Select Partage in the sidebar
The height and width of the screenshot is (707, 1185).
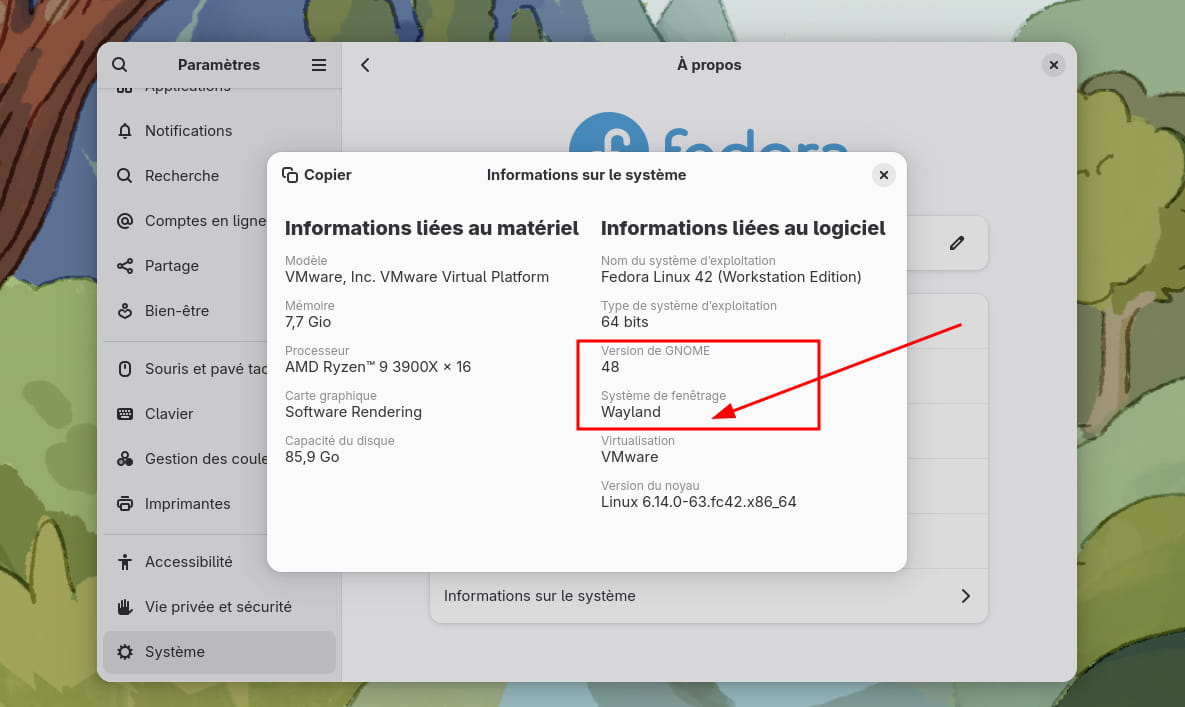(219, 266)
